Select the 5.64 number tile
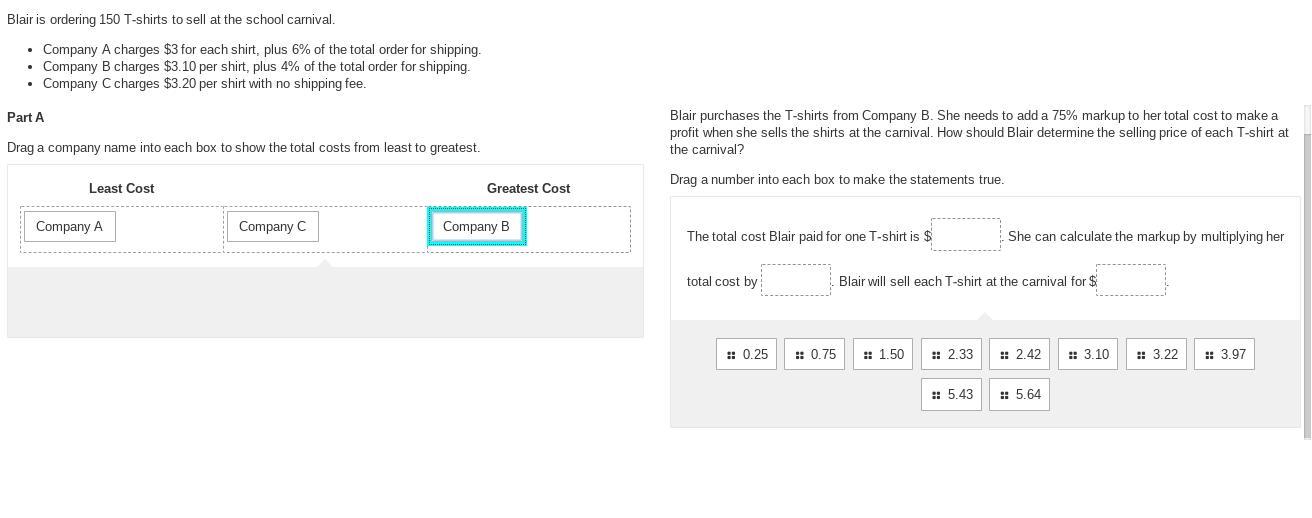This screenshot has width=1312, height=518. (1019, 394)
